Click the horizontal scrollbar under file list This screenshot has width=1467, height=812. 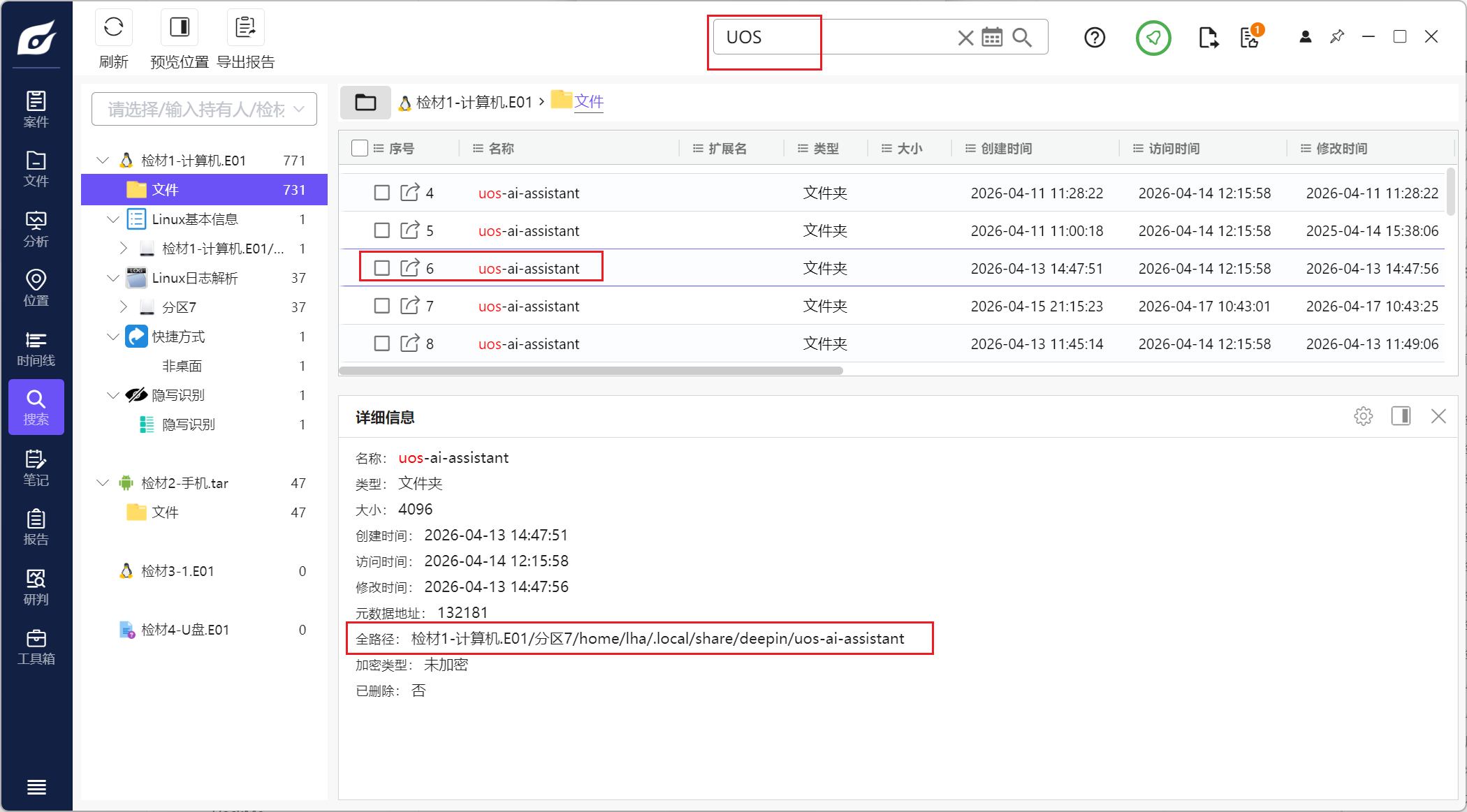(592, 371)
